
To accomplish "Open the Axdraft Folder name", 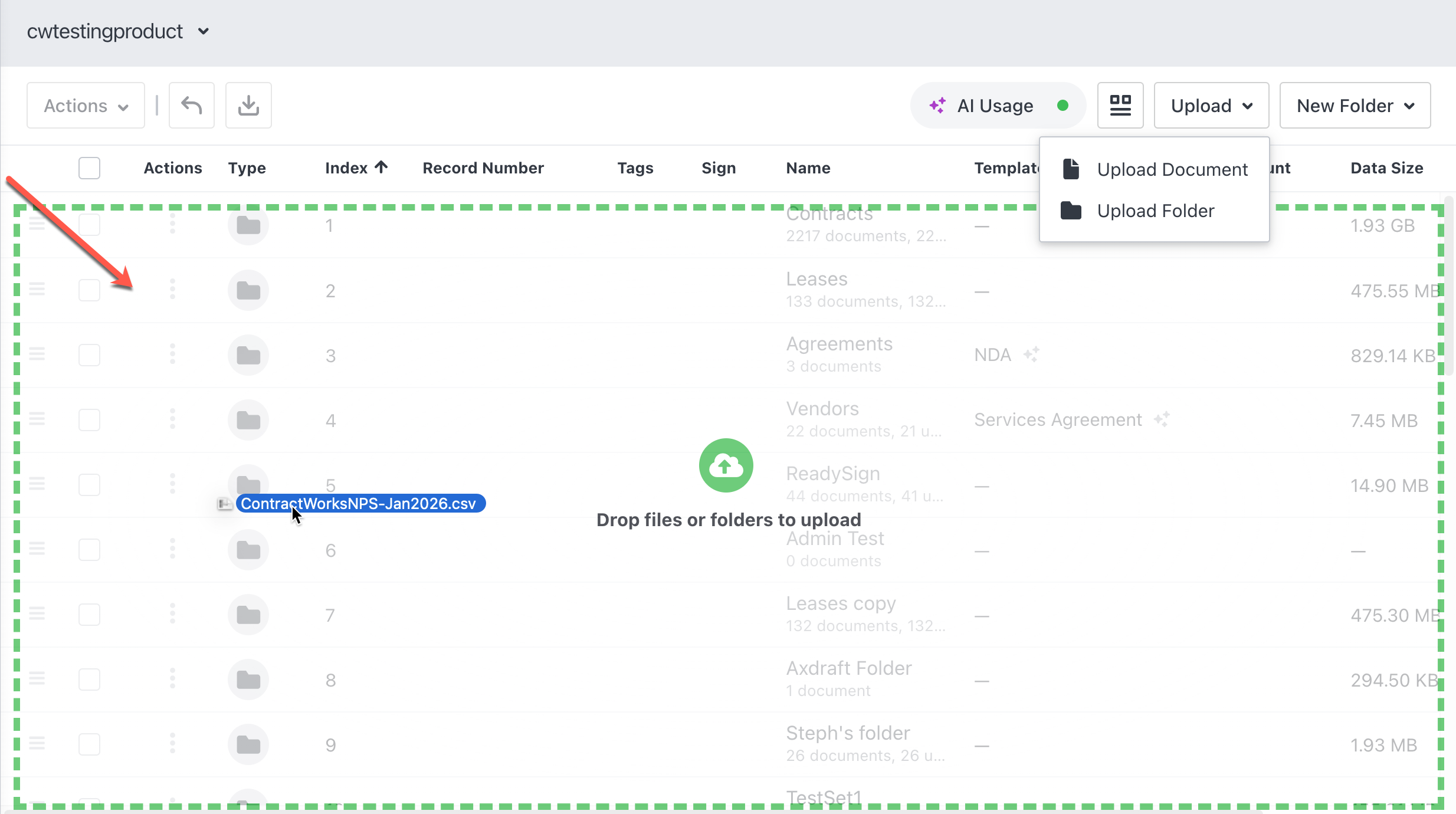I will [x=849, y=668].
